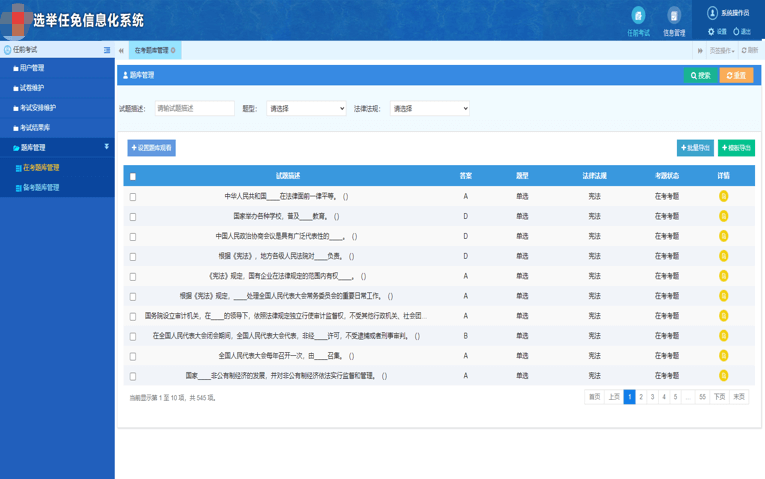Click the 考题状态 column header
The image size is (765, 479).
tap(667, 176)
